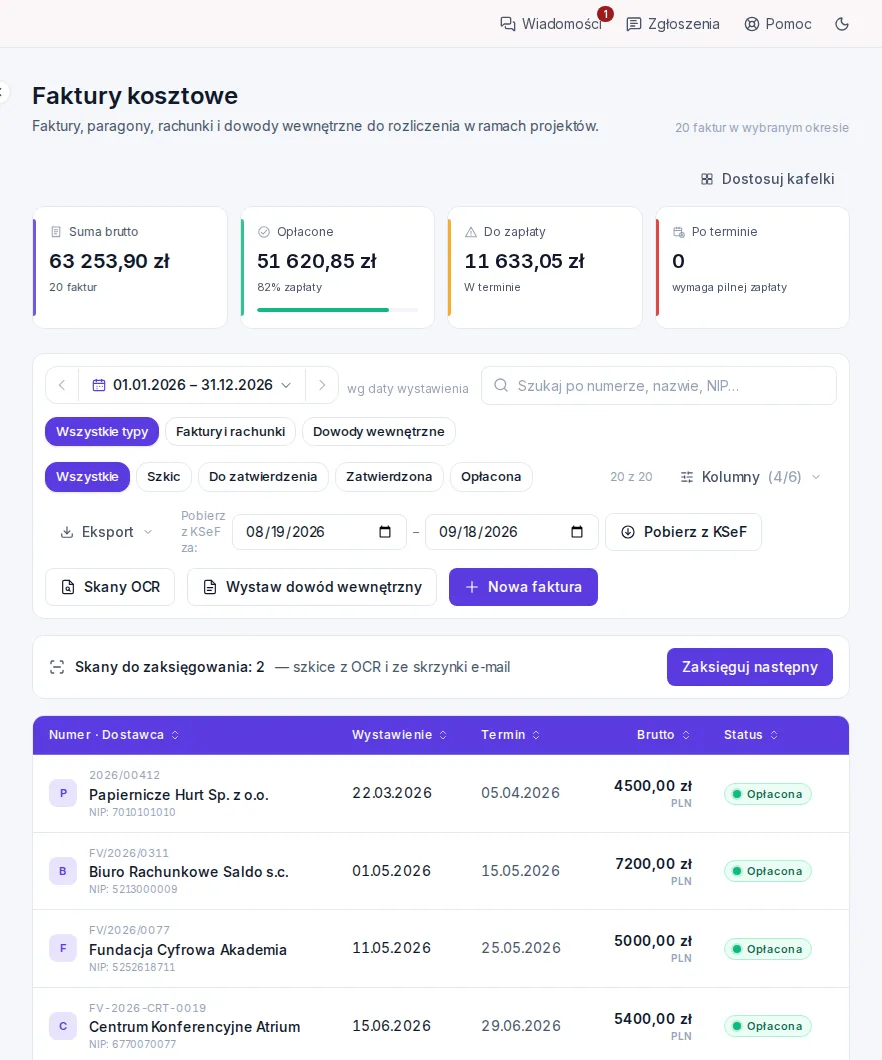Open calendar picker for 08/19/2026 date
This screenshot has height=1060, width=882.
click(385, 532)
